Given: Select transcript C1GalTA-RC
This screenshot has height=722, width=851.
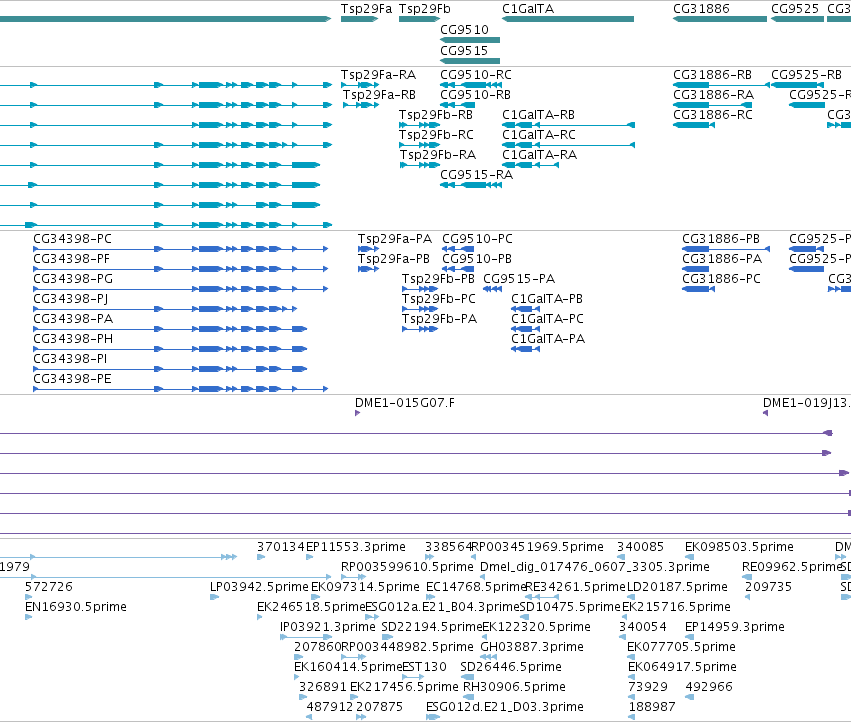Looking at the screenshot, I should point(568,145).
